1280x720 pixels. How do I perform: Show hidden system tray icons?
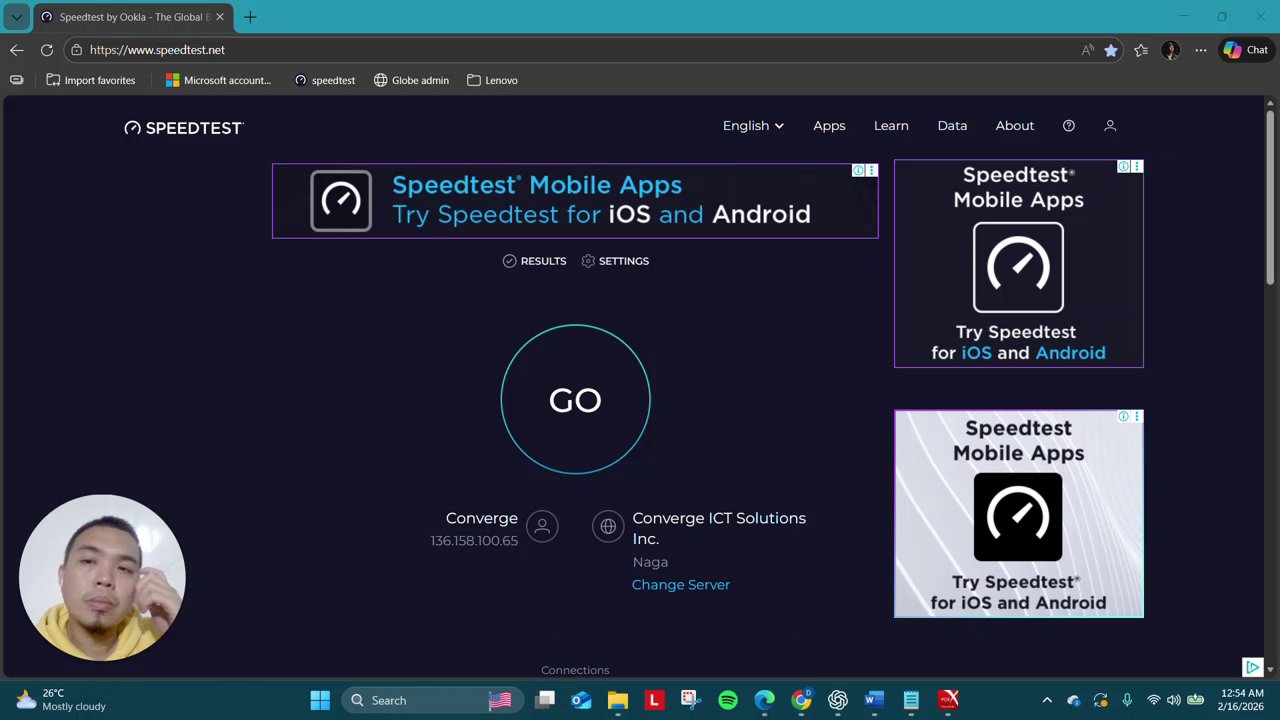(x=1047, y=700)
